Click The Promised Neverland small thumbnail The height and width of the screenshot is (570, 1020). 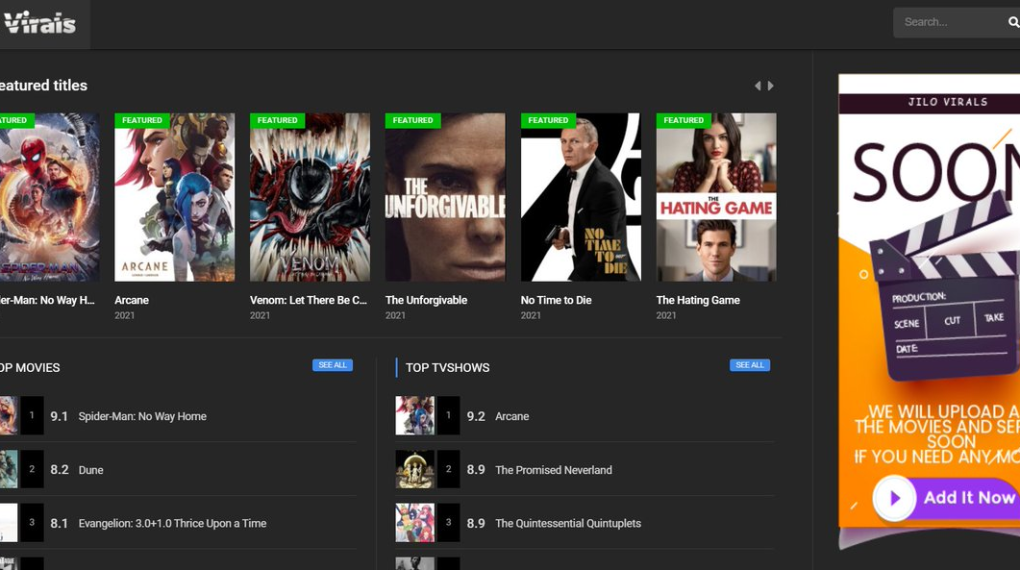tap(415, 469)
